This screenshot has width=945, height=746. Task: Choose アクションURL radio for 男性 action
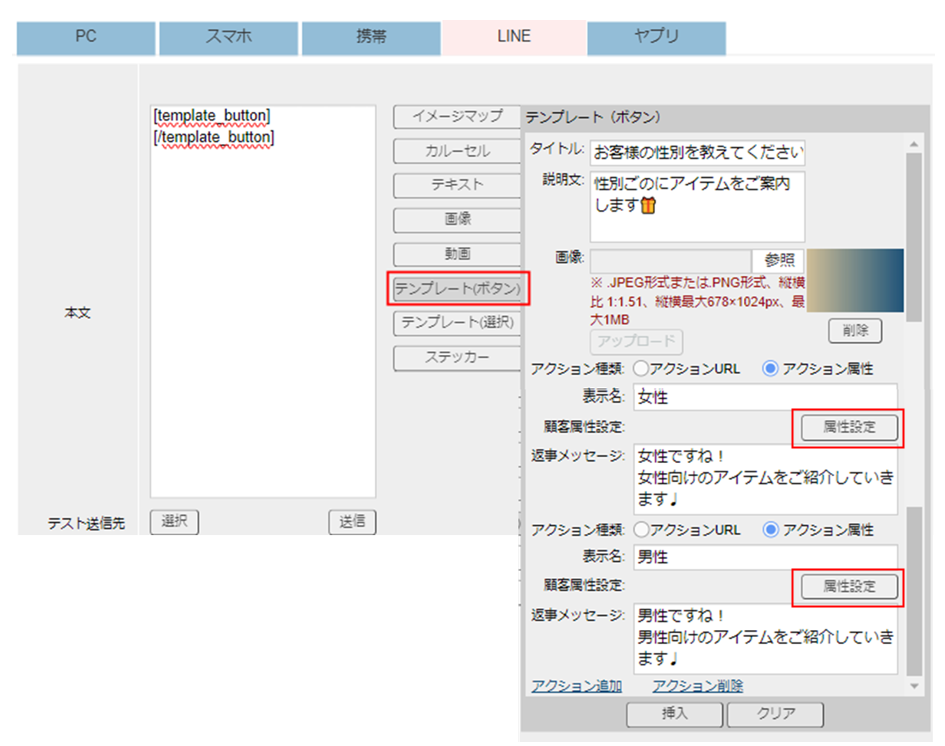(642, 529)
